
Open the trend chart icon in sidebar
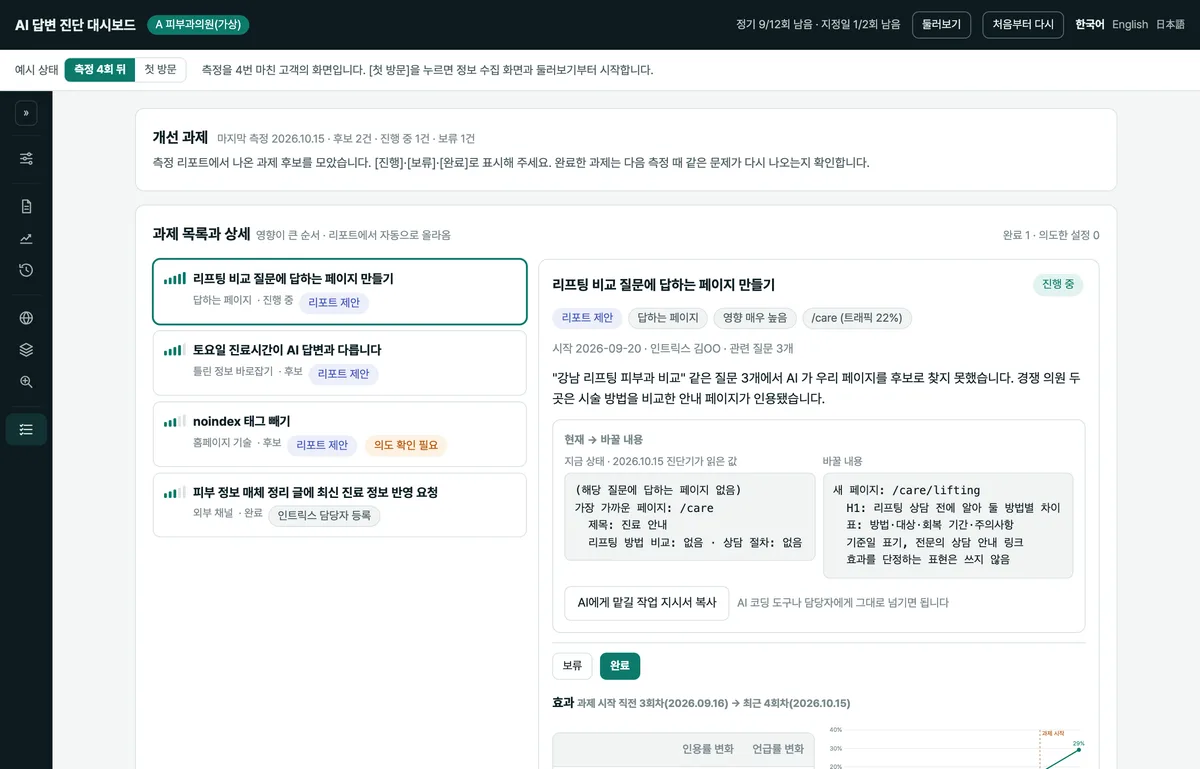26,238
